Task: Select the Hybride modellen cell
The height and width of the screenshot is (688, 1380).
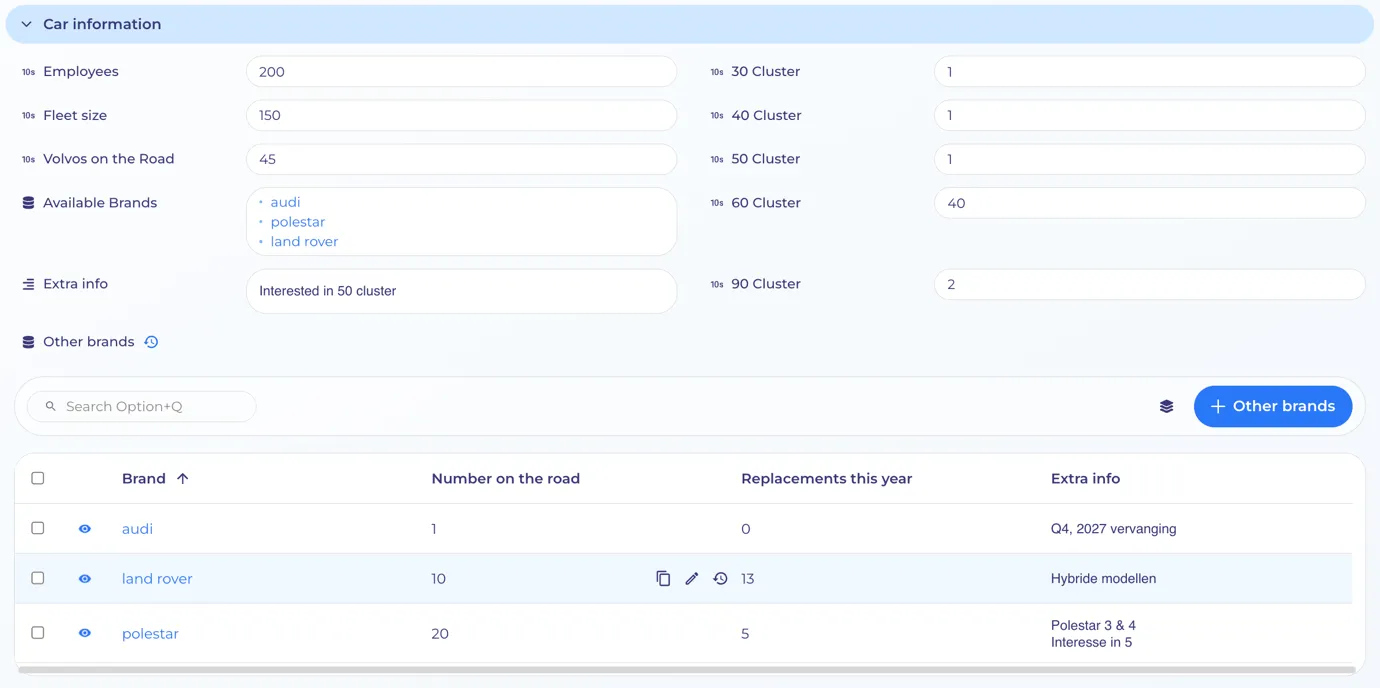Action: [1103, 579]
